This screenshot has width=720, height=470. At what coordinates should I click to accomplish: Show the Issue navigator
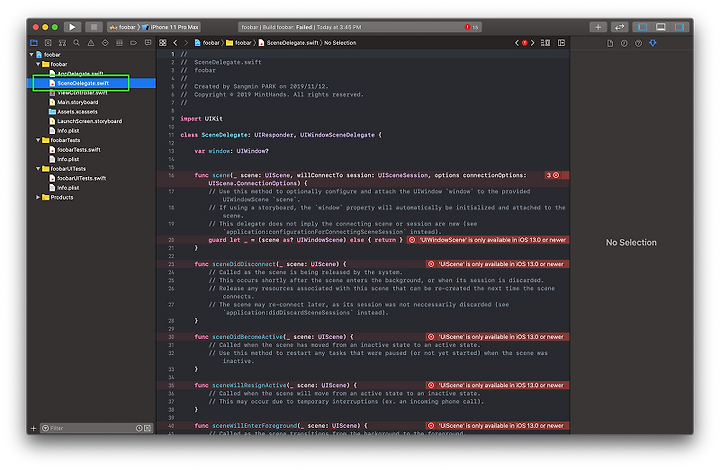(x=91, y=43)
